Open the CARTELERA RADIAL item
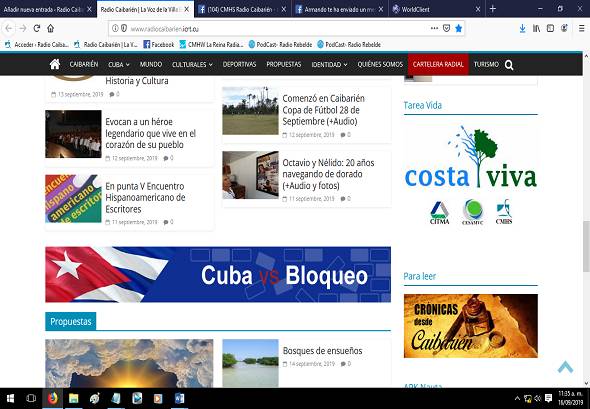Screen dimensions: 590x409 438,64
